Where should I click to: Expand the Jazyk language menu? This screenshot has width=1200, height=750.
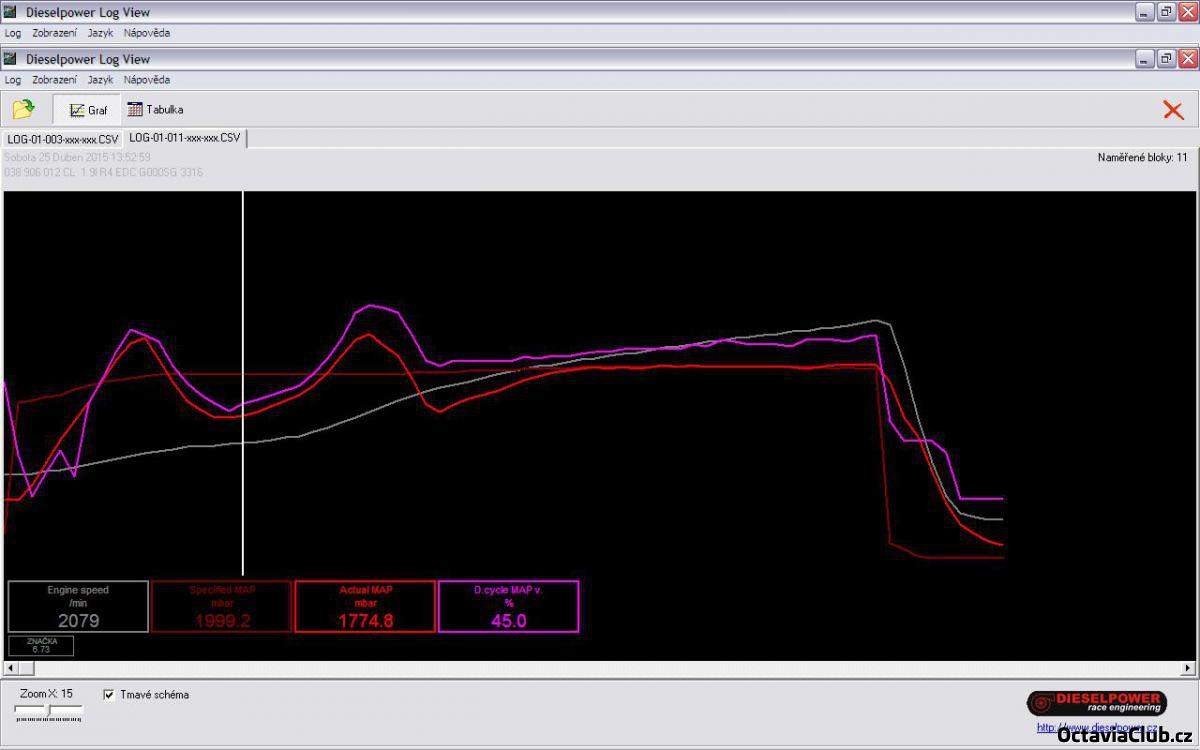[x=100, y=80]
